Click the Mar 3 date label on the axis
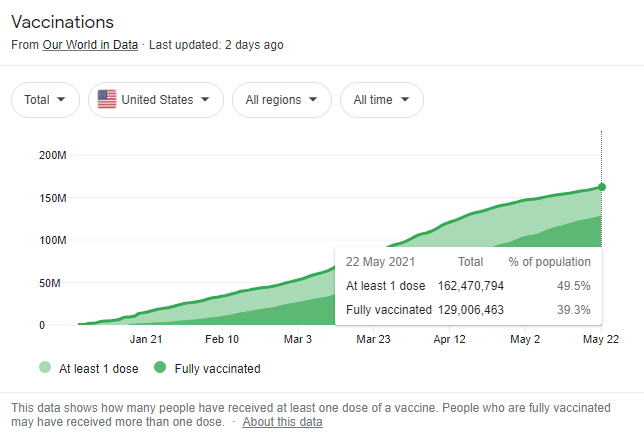644x438 pixels. pos(297,340)
